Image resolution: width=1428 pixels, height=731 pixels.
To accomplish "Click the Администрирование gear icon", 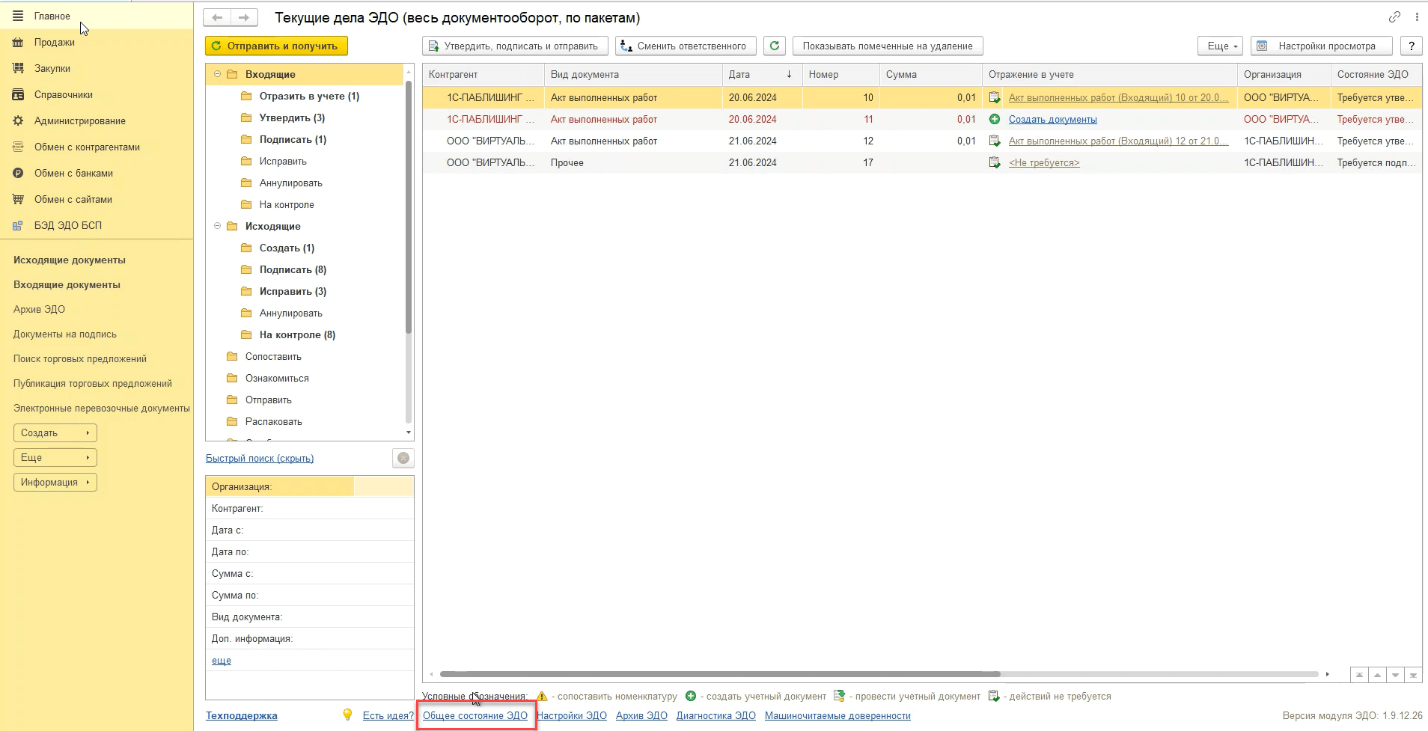I will [x=17, y=121].
